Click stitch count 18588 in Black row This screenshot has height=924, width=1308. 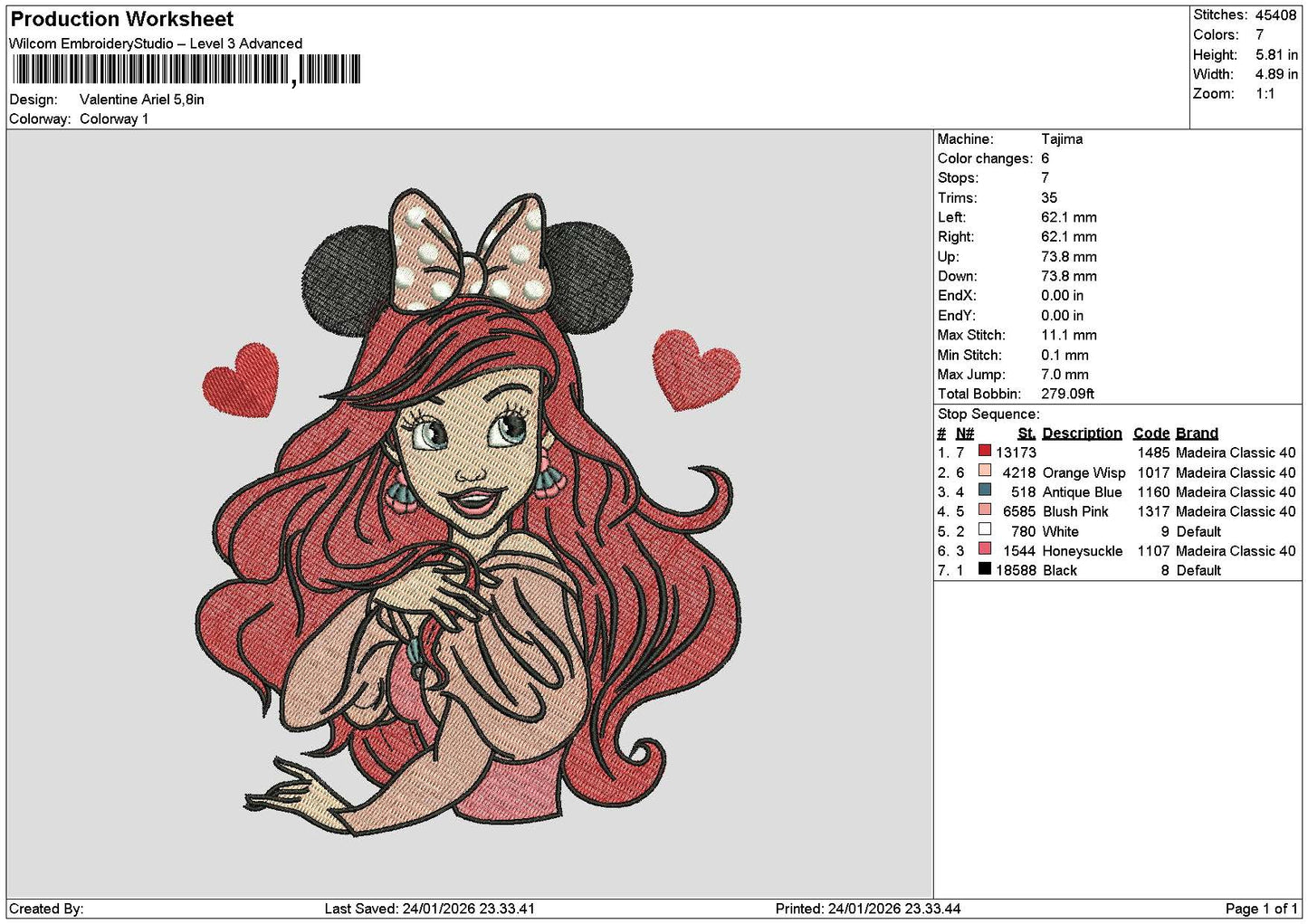(1016, 571)
